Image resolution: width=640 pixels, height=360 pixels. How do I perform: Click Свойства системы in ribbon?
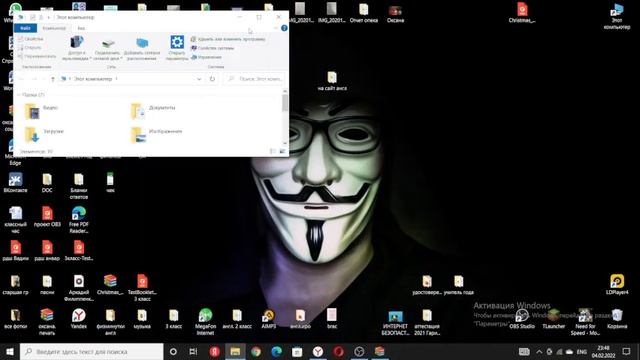point(212,48)
